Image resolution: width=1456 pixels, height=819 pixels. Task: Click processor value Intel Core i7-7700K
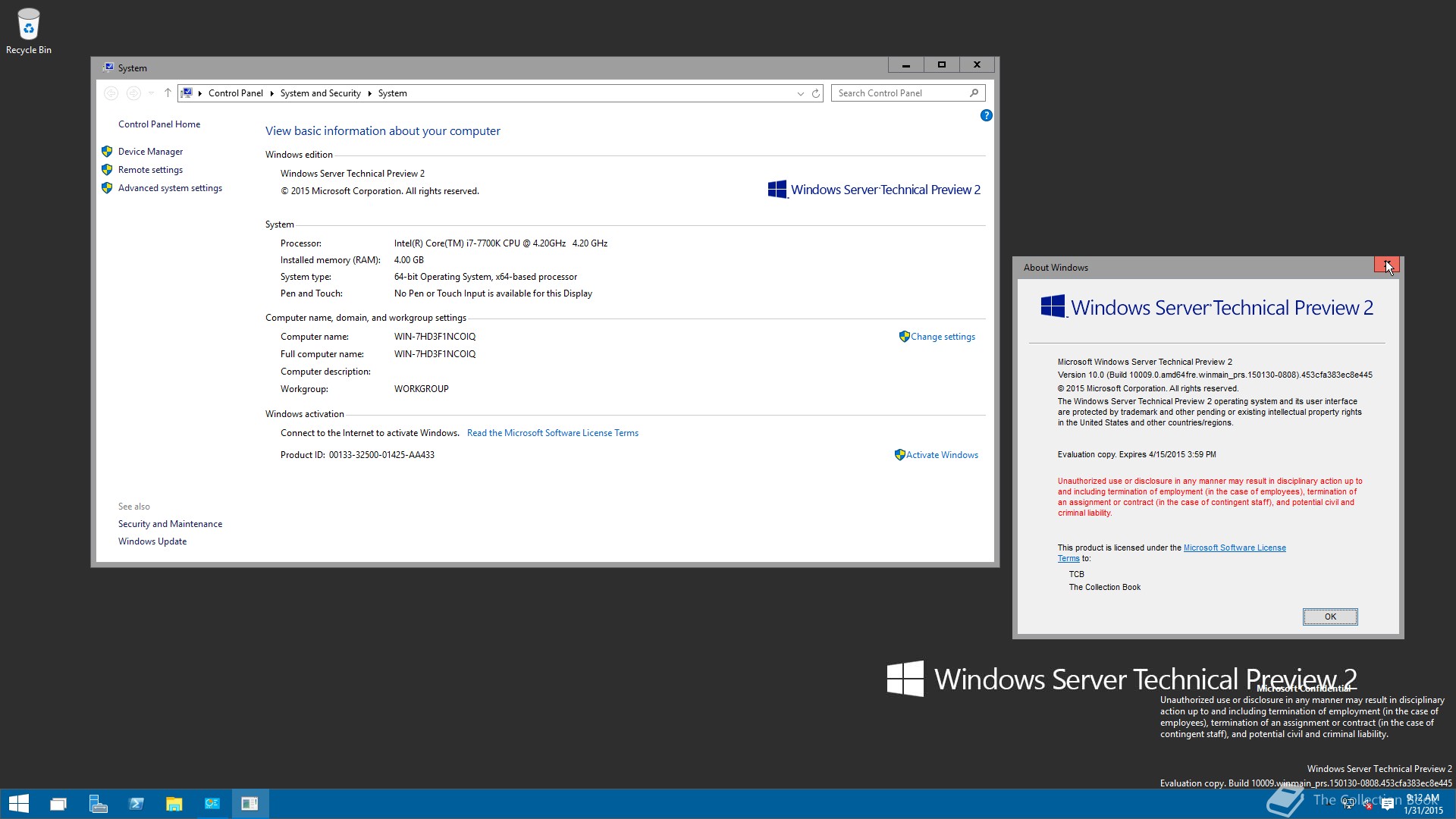500,243
